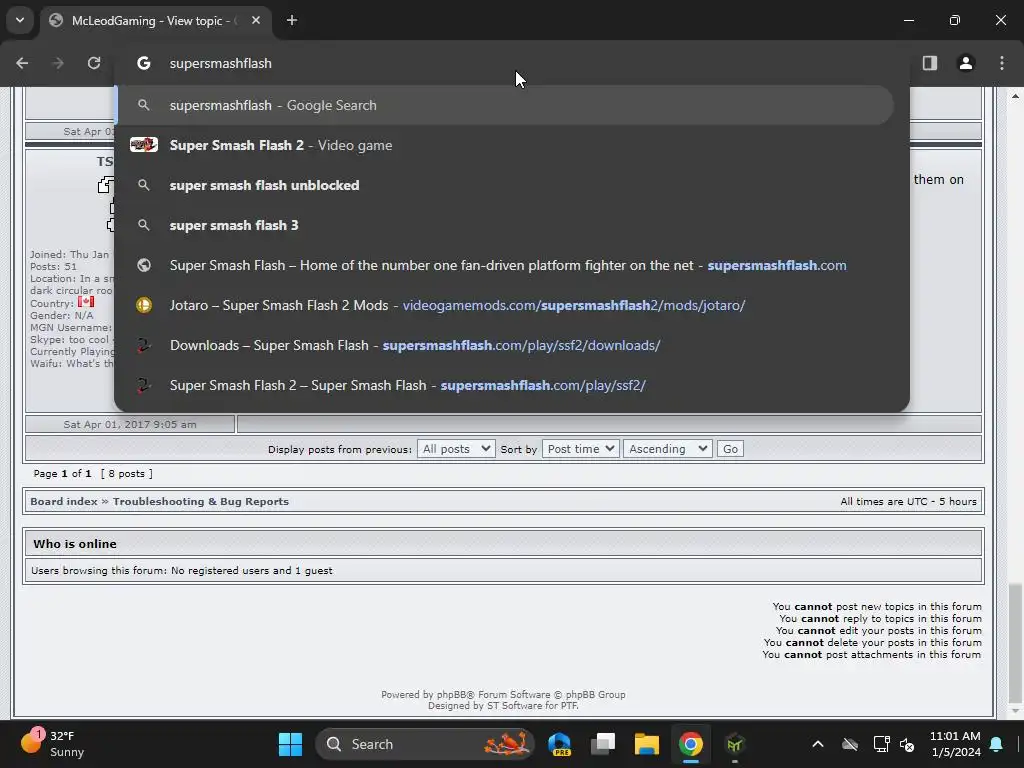This screenshot has width=1024, height=768.
Task: Click the Chrome taskbar icon
Action: pyautogui.click(x=690, y=744)
